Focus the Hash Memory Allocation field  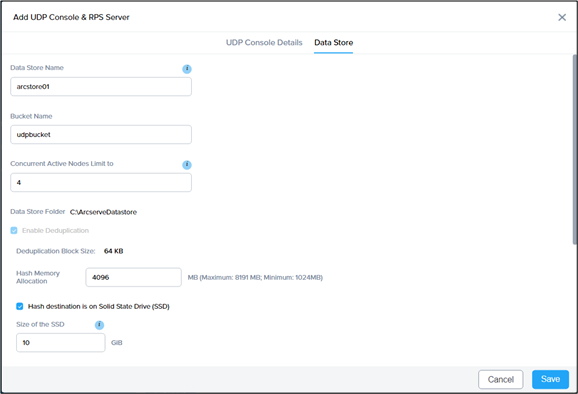coord(133,277)
